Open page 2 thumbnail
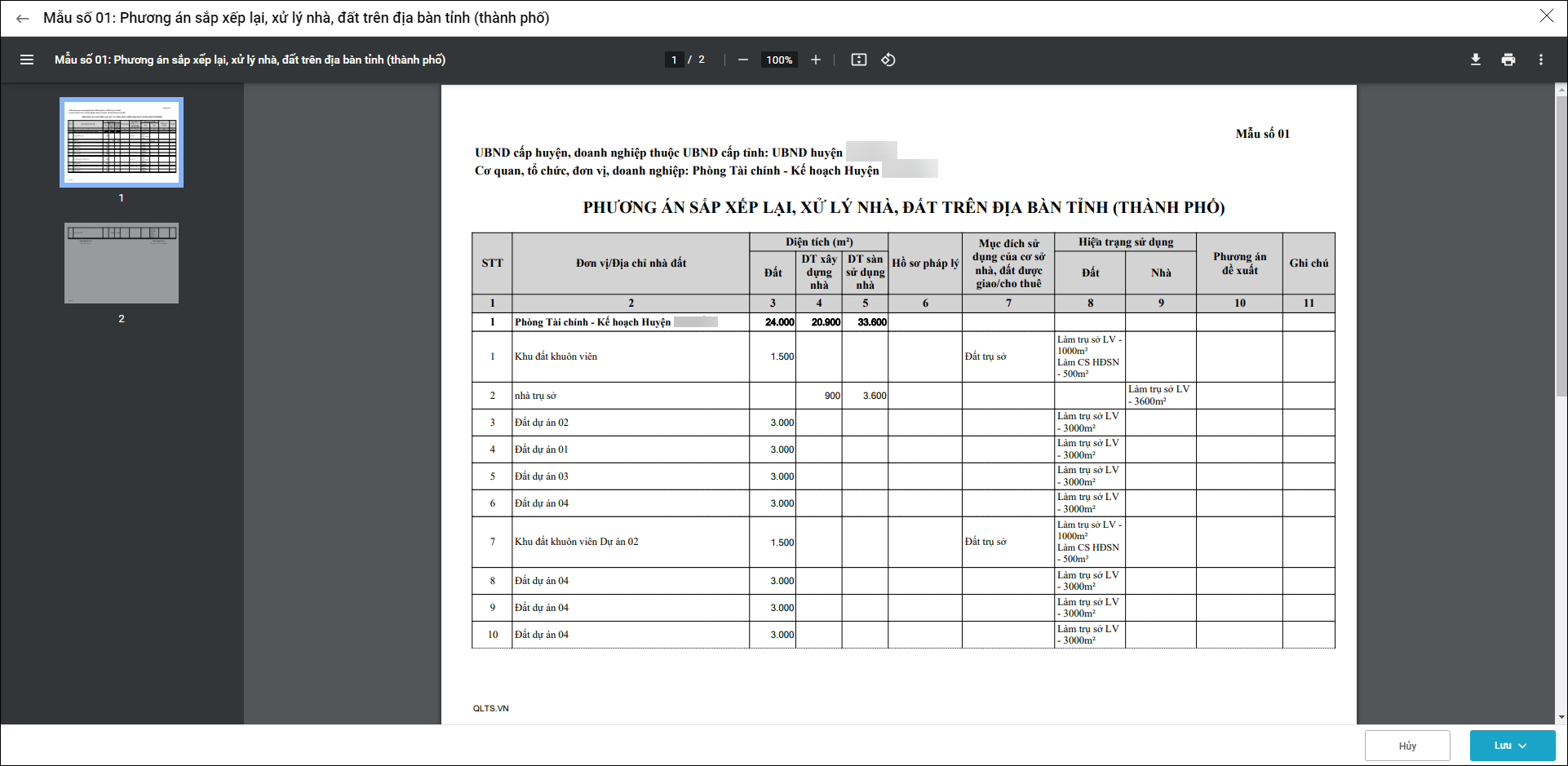Screen dimensions: 1568x766 (122, 263)
